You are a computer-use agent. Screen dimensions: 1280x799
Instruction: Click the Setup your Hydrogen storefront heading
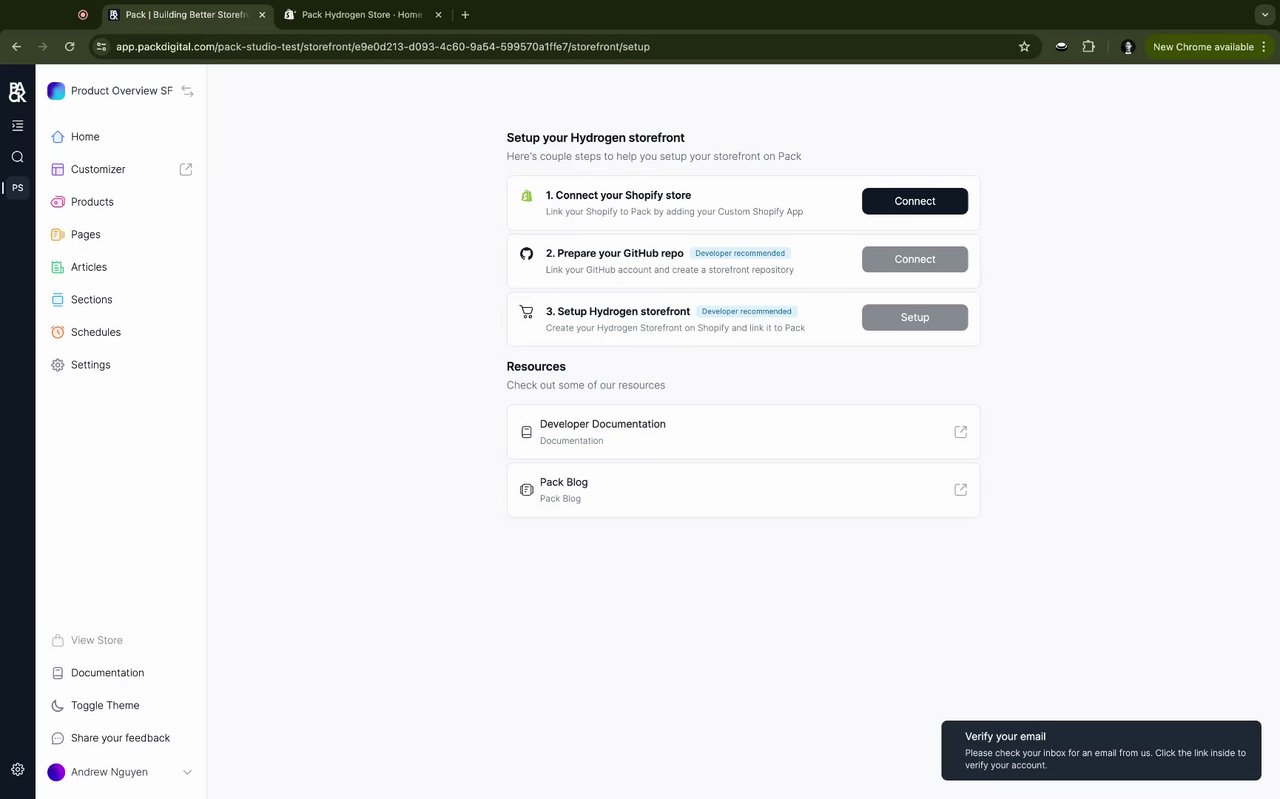tap(595, 138)
